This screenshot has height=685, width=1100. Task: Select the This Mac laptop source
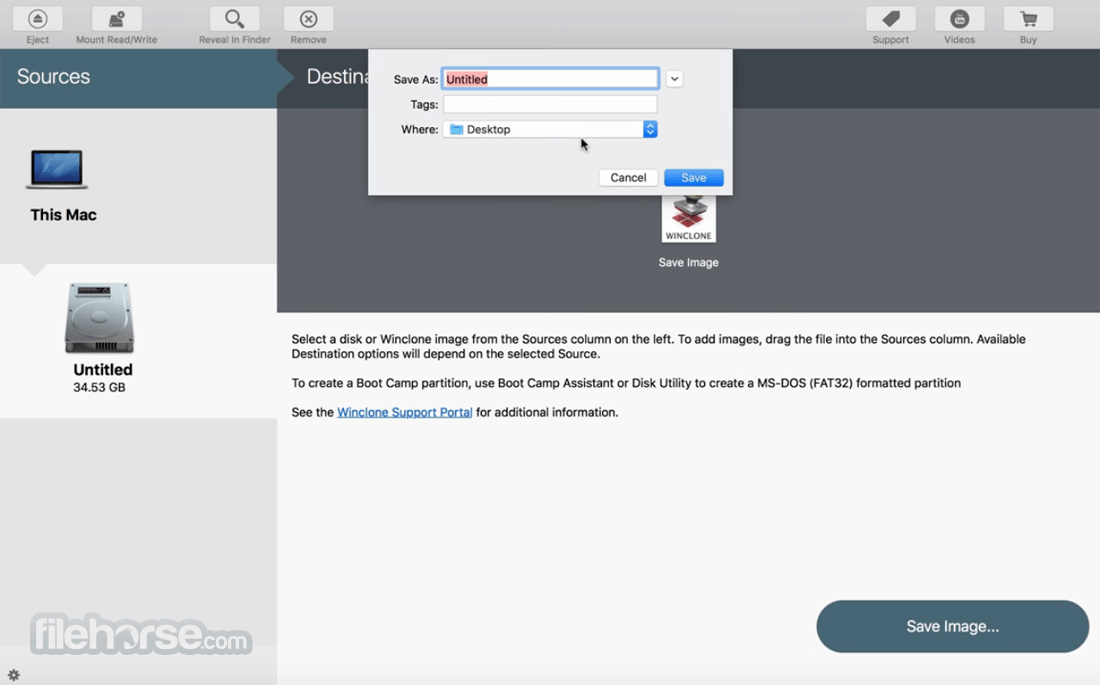coord(57,169)
